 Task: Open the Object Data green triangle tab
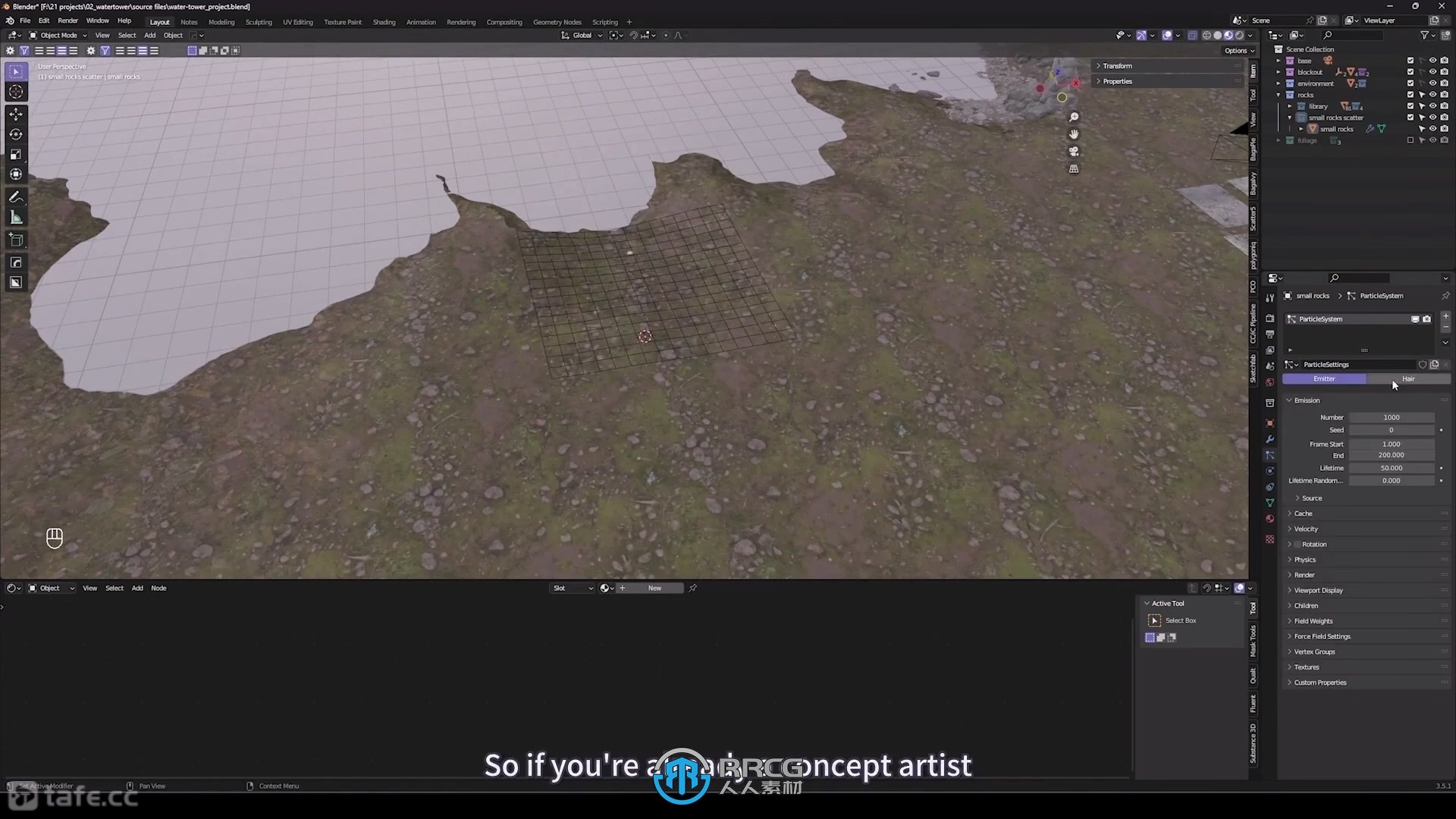[1269, 503]
